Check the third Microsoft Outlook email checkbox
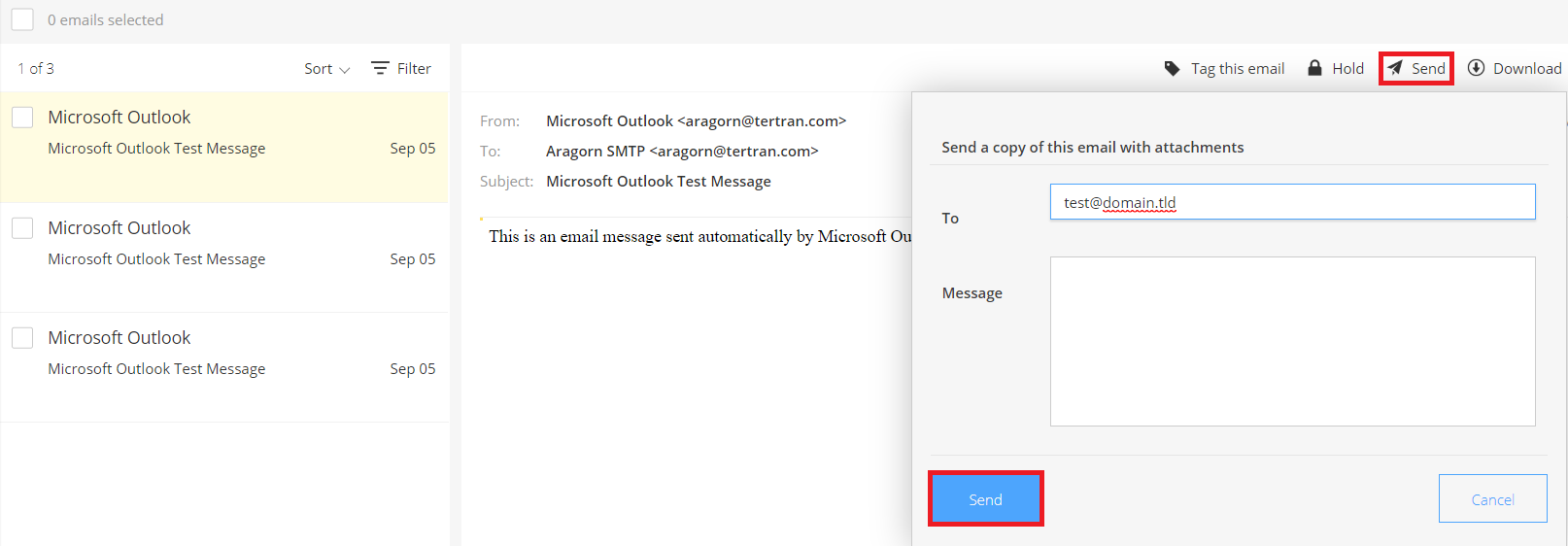Viewport: 1568px width, 546px height. click(x=22, y=338)
